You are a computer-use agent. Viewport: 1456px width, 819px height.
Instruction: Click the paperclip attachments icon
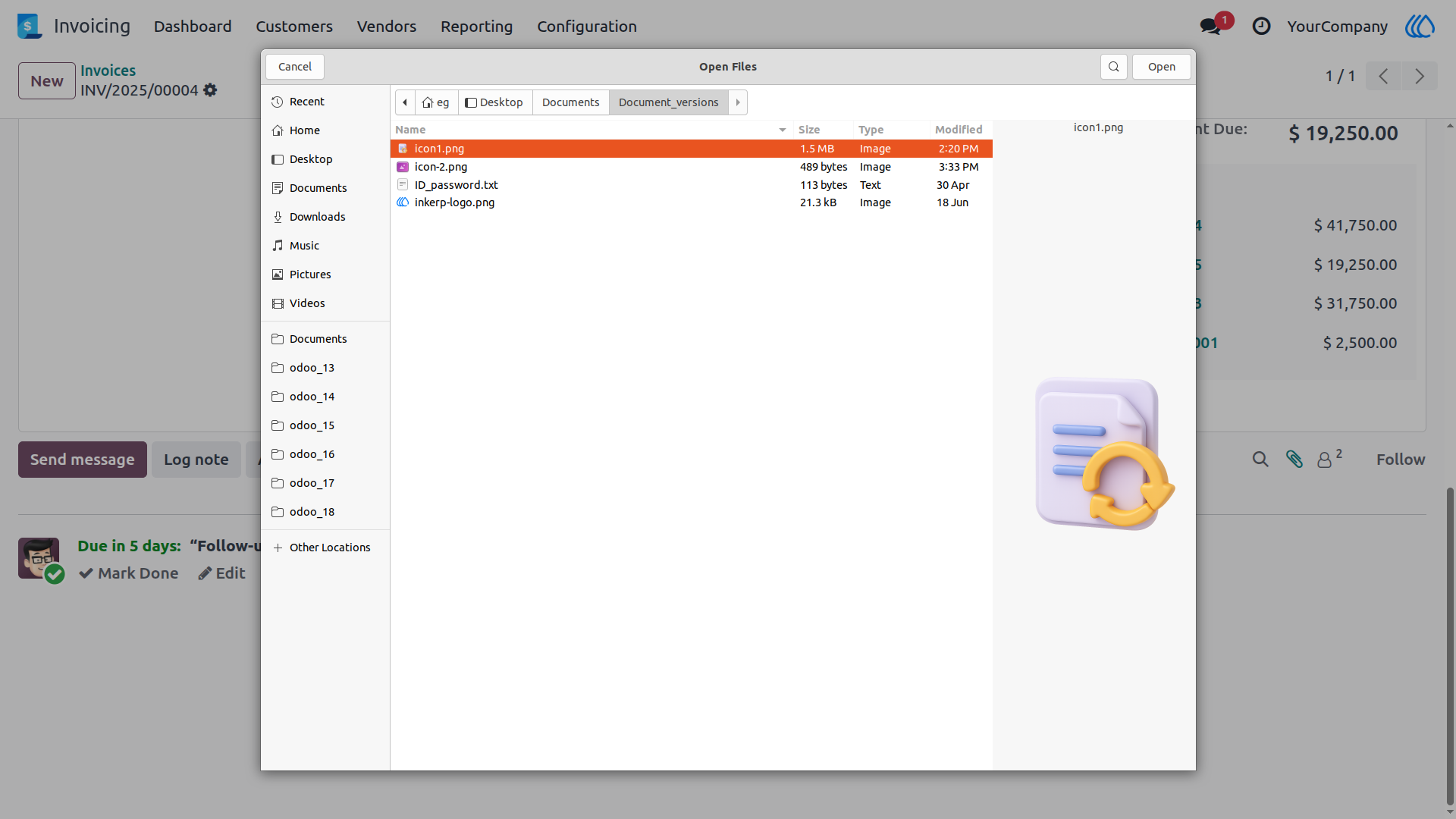1294,459
